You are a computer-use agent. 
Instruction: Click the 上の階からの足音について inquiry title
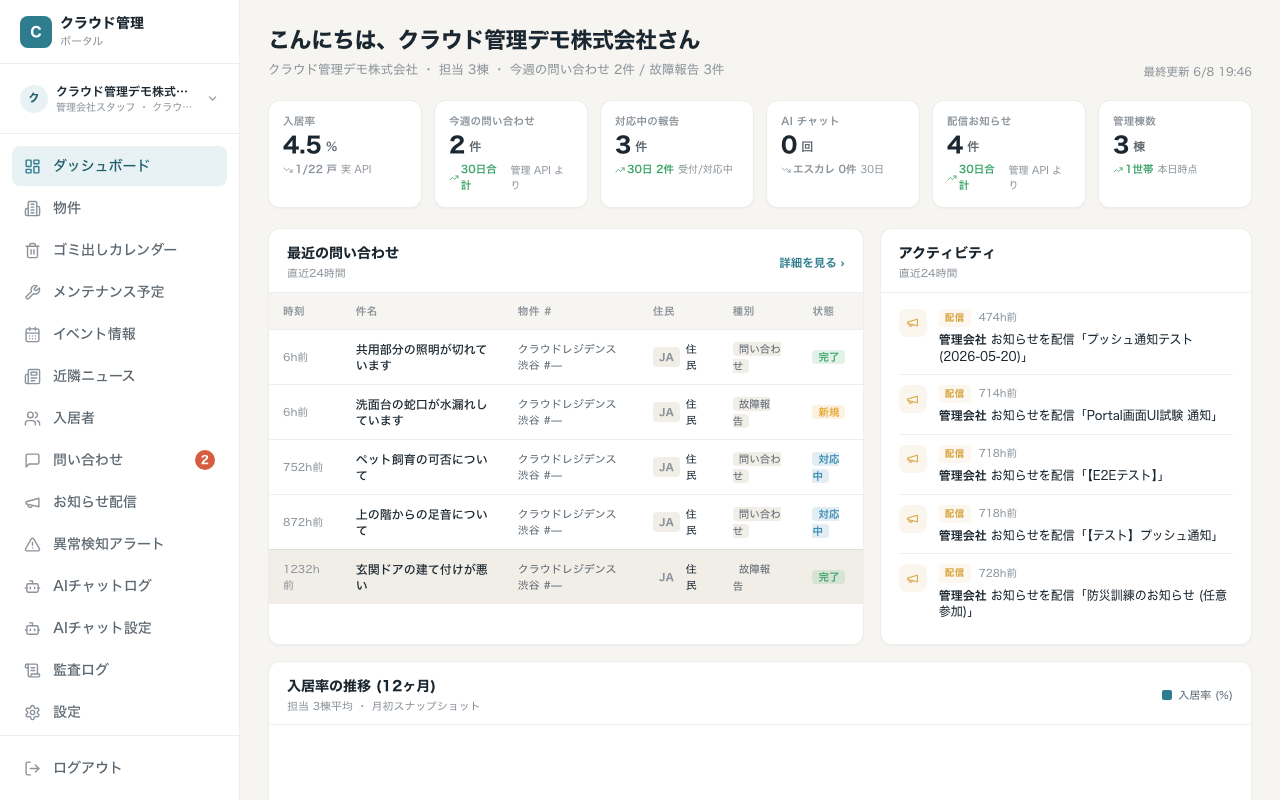point(421,522)
